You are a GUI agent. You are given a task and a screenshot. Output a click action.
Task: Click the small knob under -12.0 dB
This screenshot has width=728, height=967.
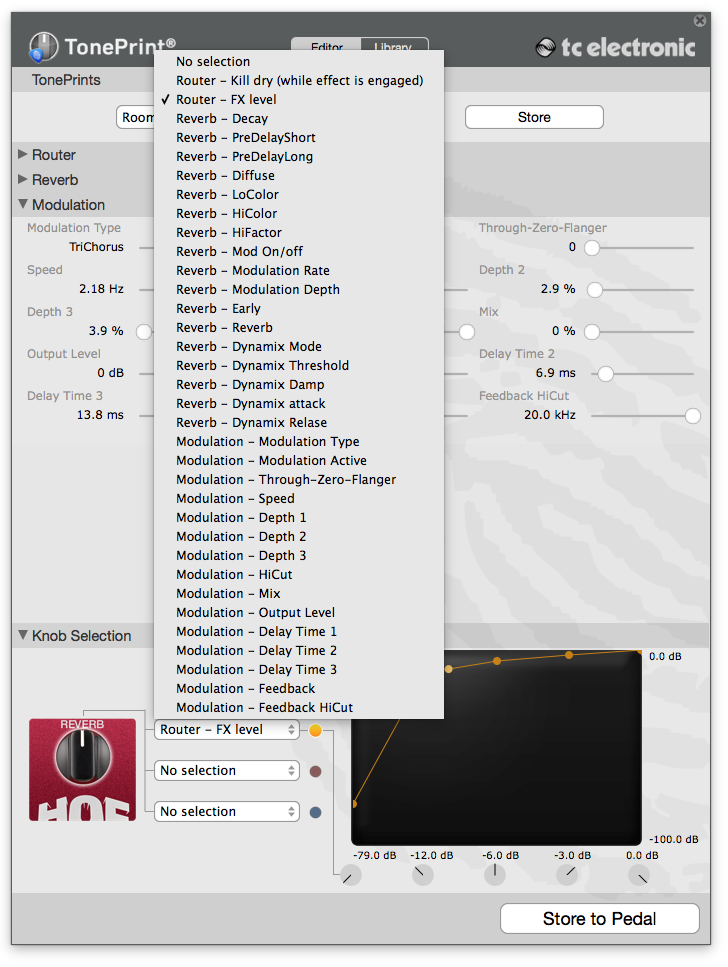[423, 875]
